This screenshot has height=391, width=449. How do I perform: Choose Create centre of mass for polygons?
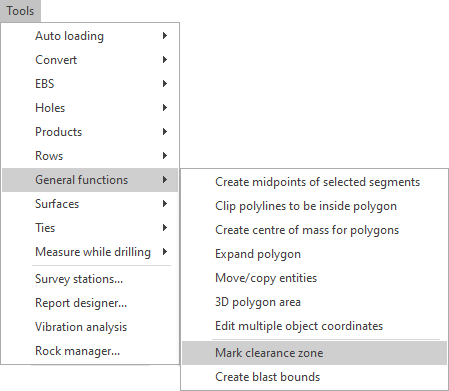click(x=314, y=230)
